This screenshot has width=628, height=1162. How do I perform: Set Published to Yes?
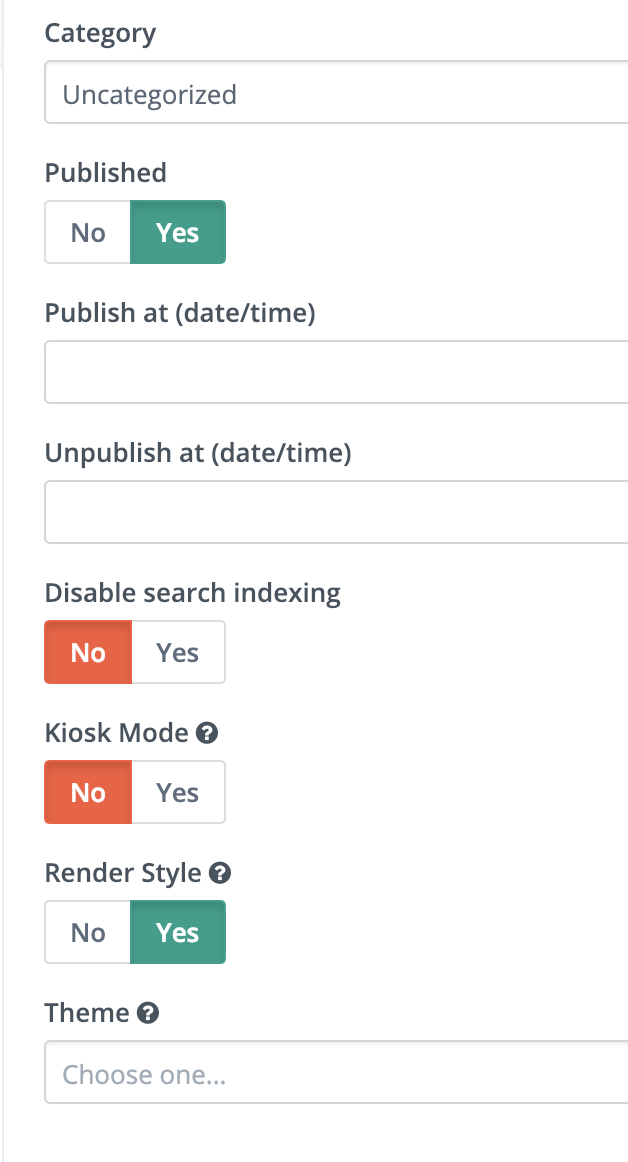click(178, 232)
